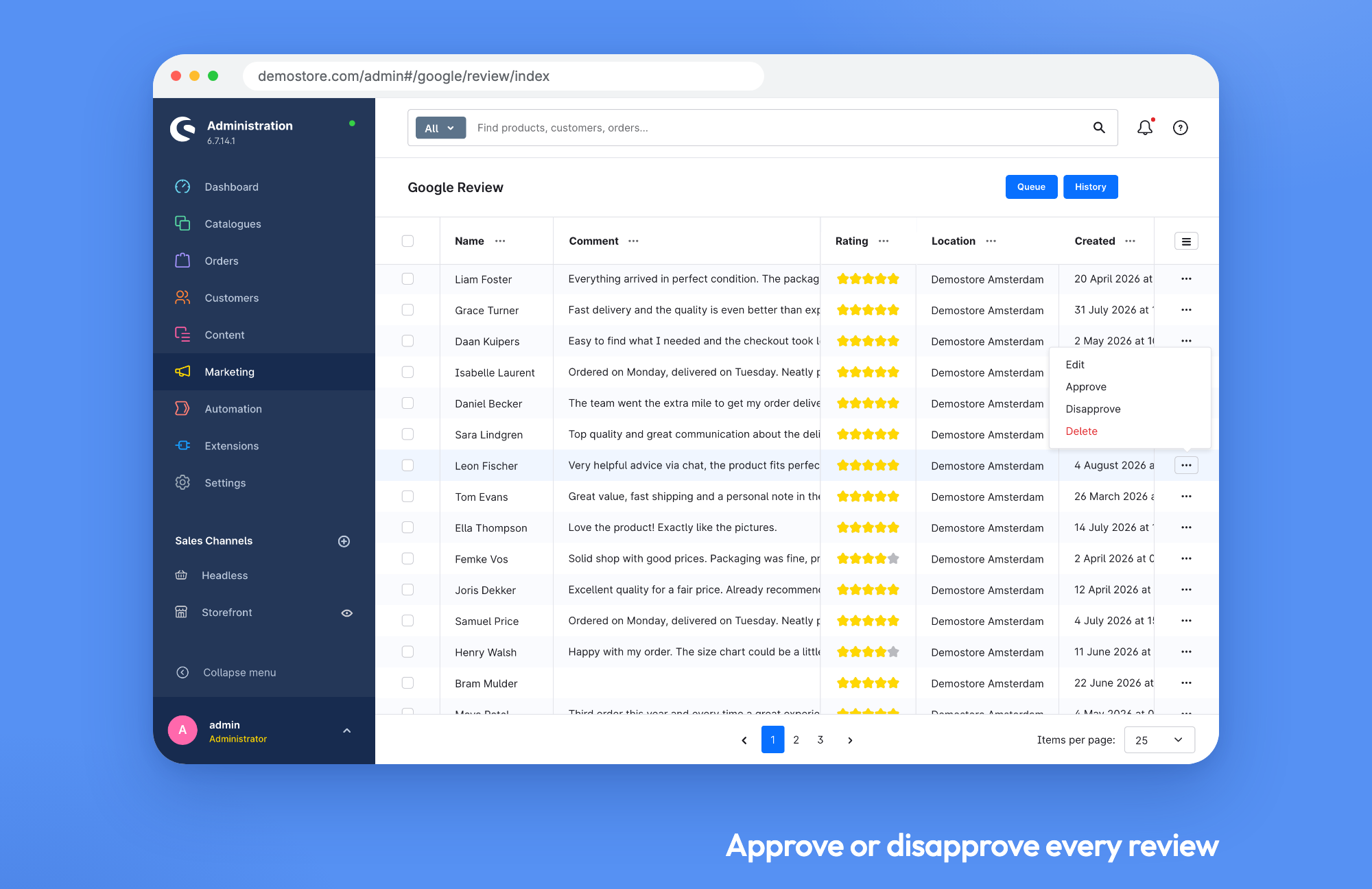Expand the admin user menu chevron
The image size is (1372, 889).
(347, 731)
